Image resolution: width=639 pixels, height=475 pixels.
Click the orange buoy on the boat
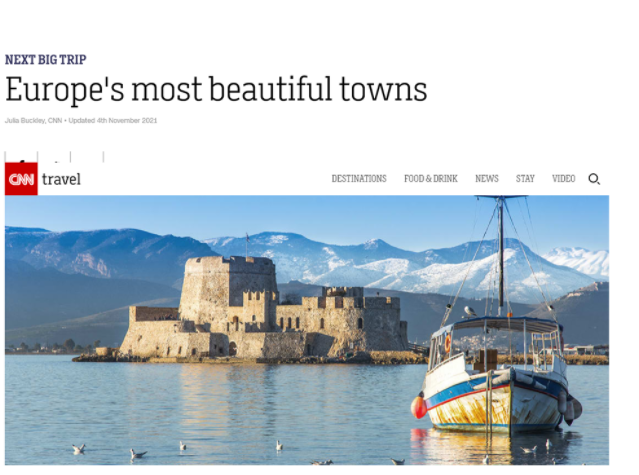pyautogui.click(x=419, y=406)
